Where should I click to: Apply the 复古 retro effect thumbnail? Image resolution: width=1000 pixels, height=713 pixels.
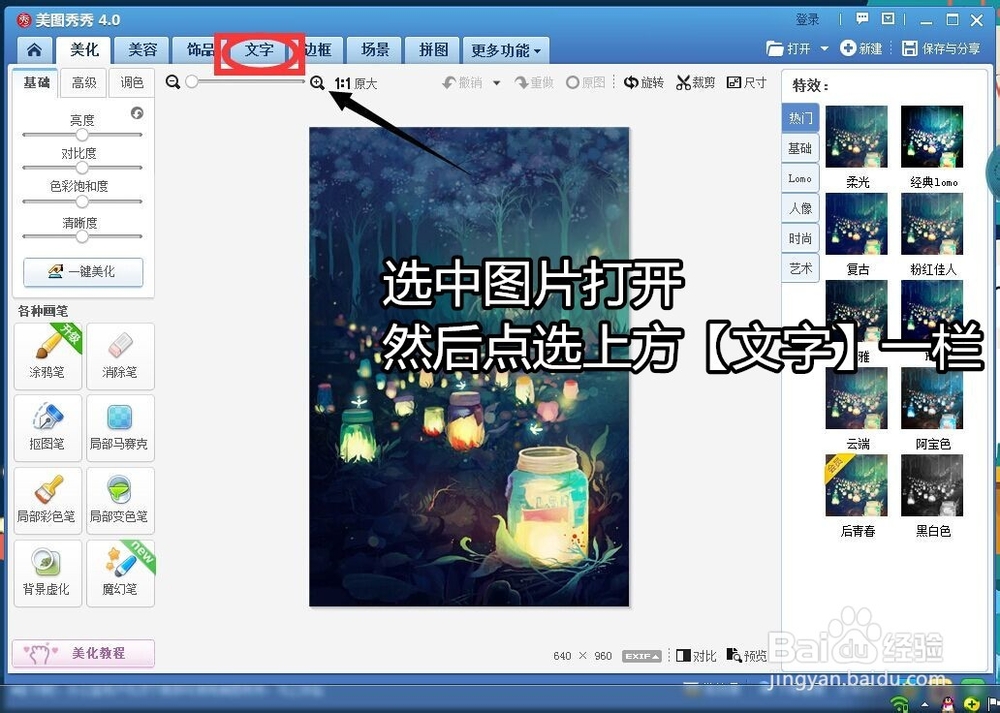click(x=857, y=224)
